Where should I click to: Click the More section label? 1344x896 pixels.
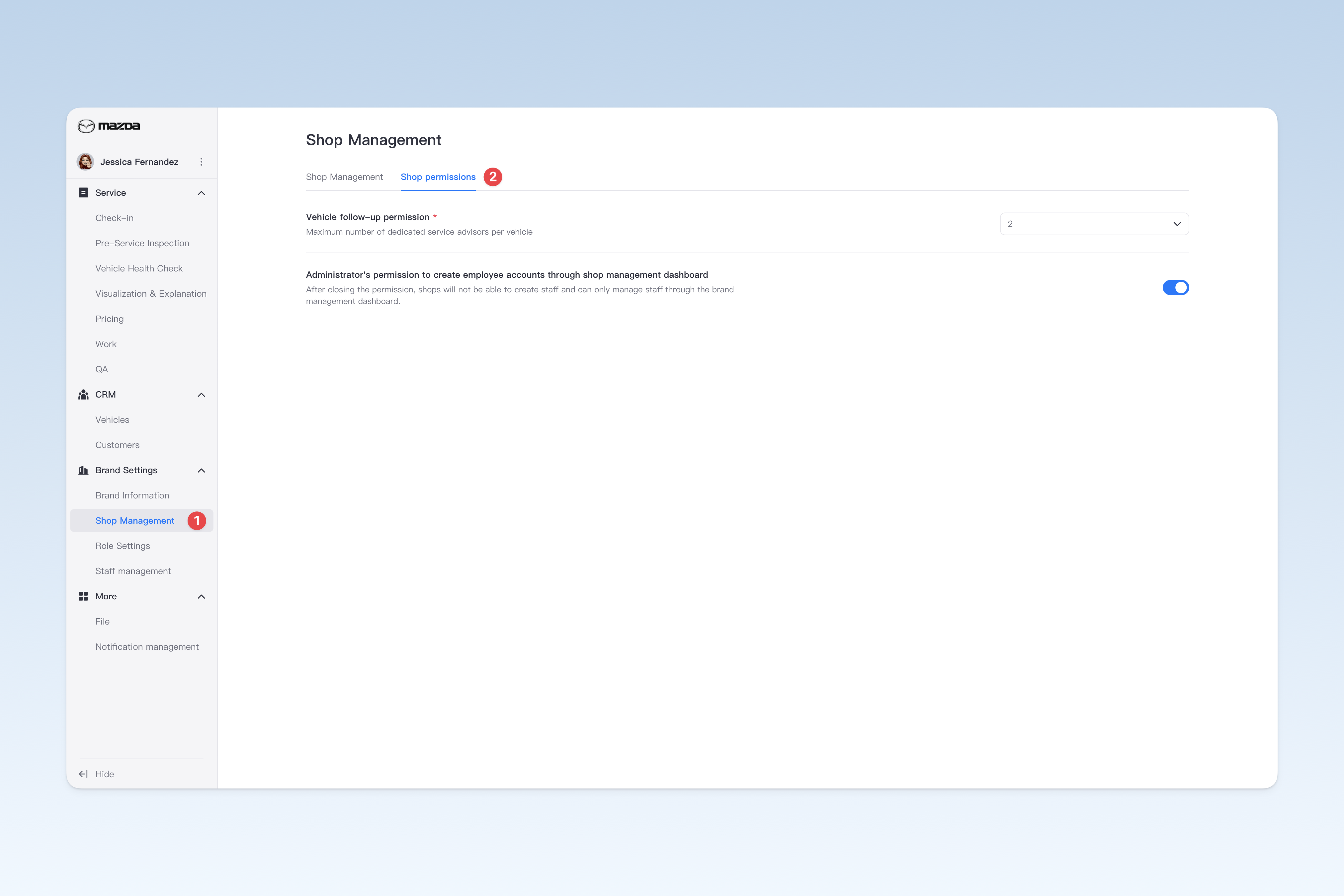coord(106,596)
